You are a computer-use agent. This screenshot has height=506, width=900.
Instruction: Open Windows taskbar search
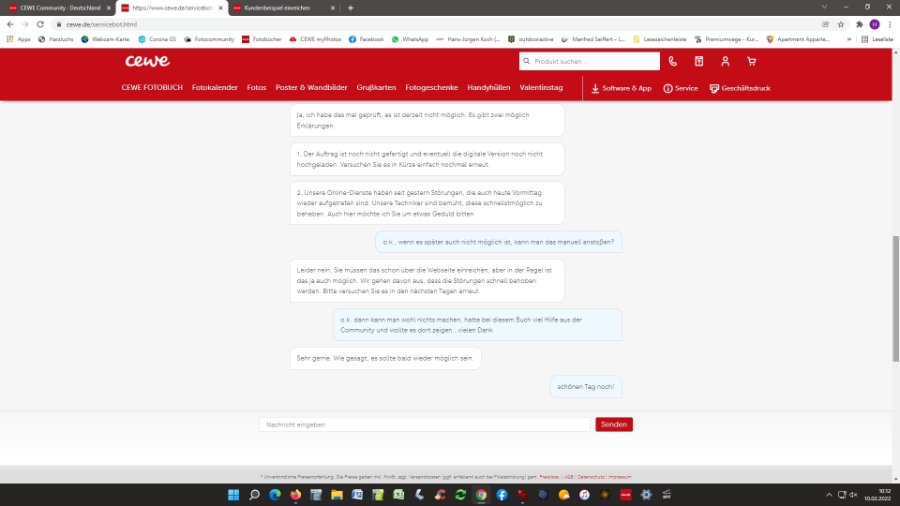pos(254,495)
